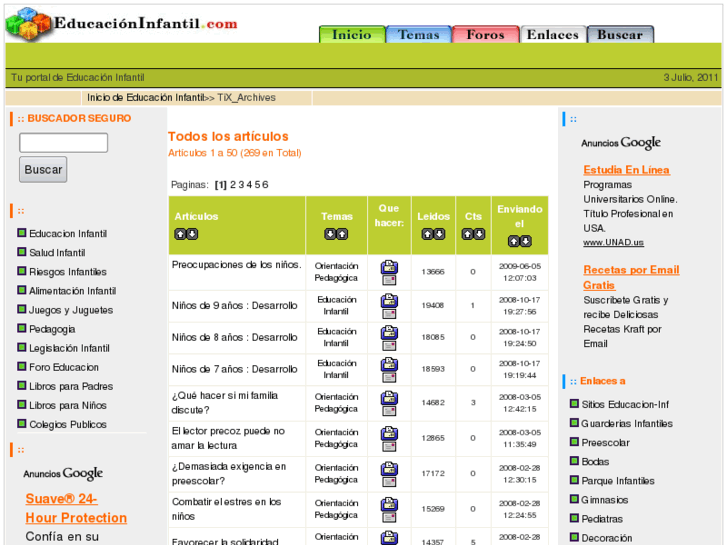
Task: Open sidebar link Libros para Padres
Action: pyautogui.click(x=71, y=386)
